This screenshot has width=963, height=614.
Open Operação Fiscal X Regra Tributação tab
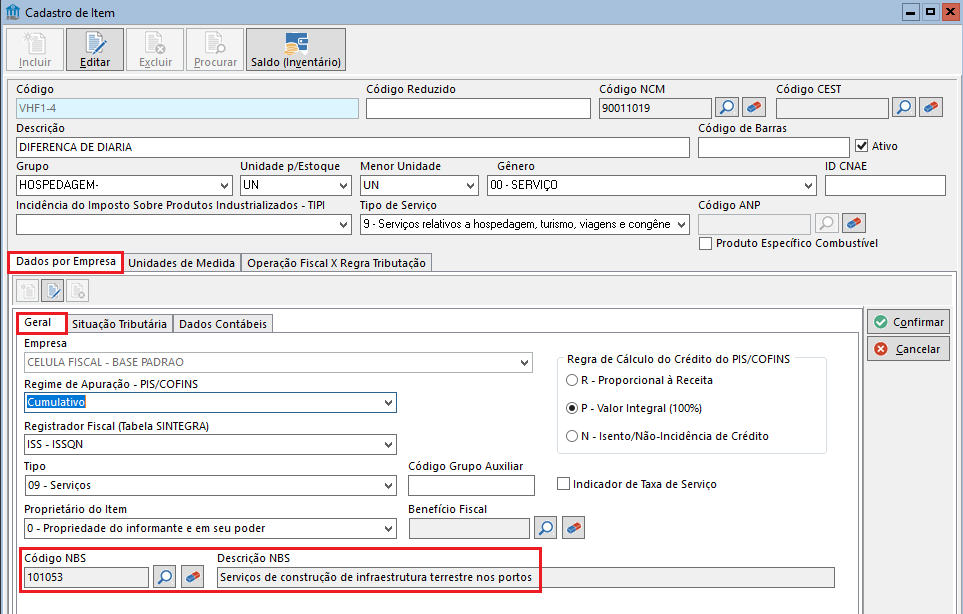pyautogui.click(x=337, y=263)
